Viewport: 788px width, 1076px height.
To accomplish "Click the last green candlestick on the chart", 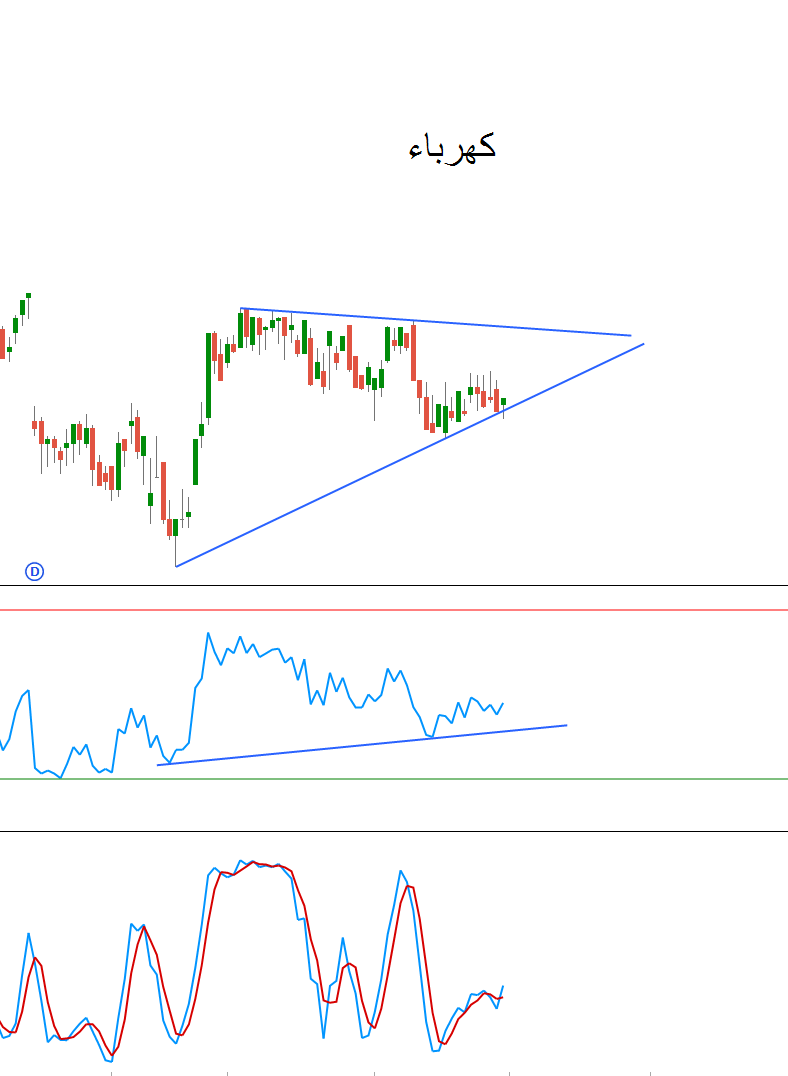I will [503, 401].
